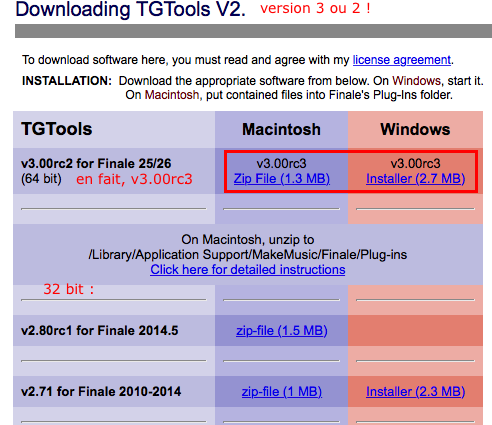Screen dimensions: 492x425
Task: Download Macintosh v3.00rc3 Zip File (1.3 MB)
Action: pos(282,179)
